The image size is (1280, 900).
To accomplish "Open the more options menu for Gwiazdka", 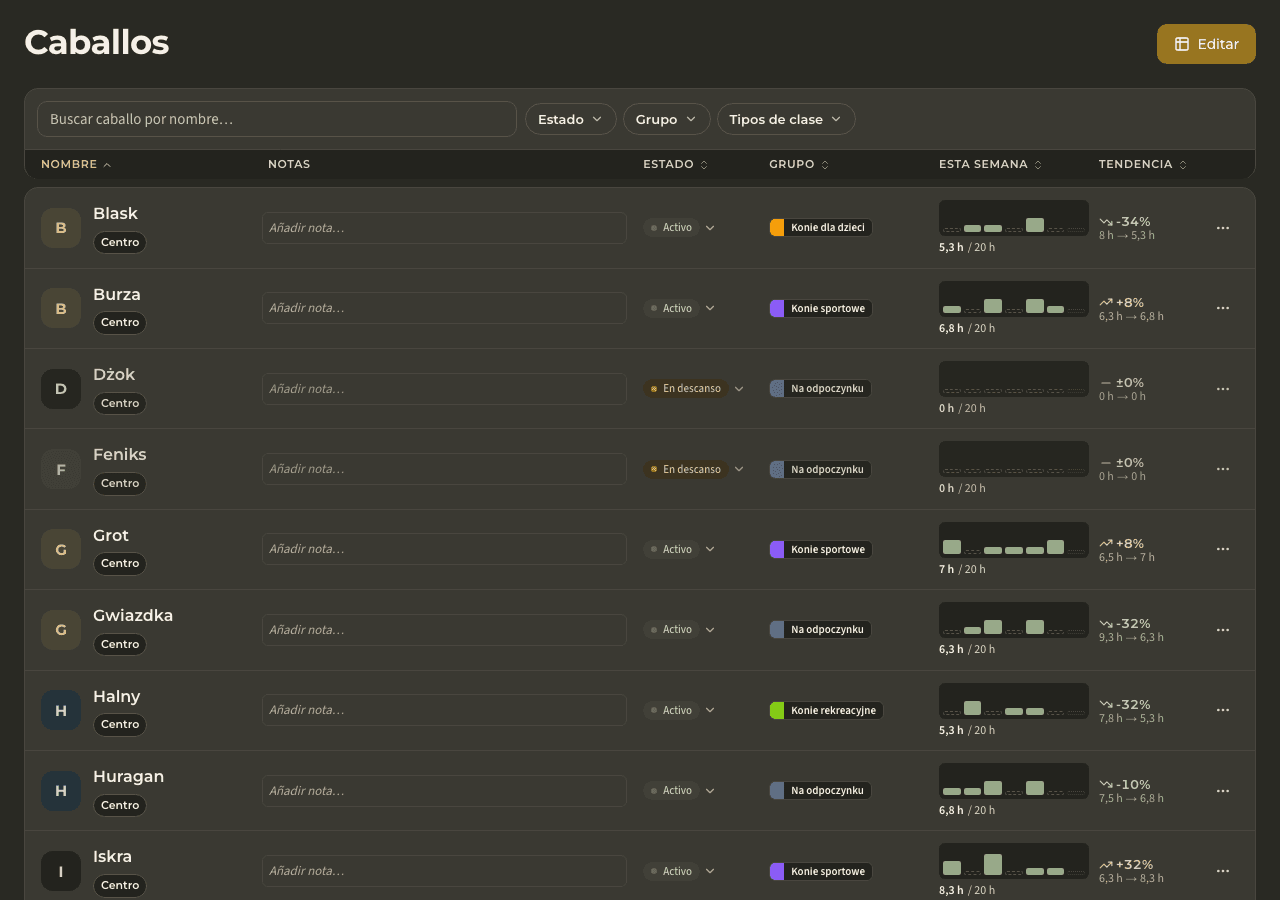I will tap(1222, 630).
